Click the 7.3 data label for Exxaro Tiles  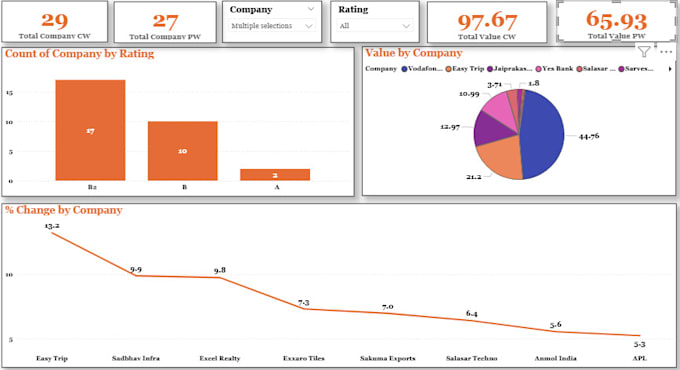point(304,303)
